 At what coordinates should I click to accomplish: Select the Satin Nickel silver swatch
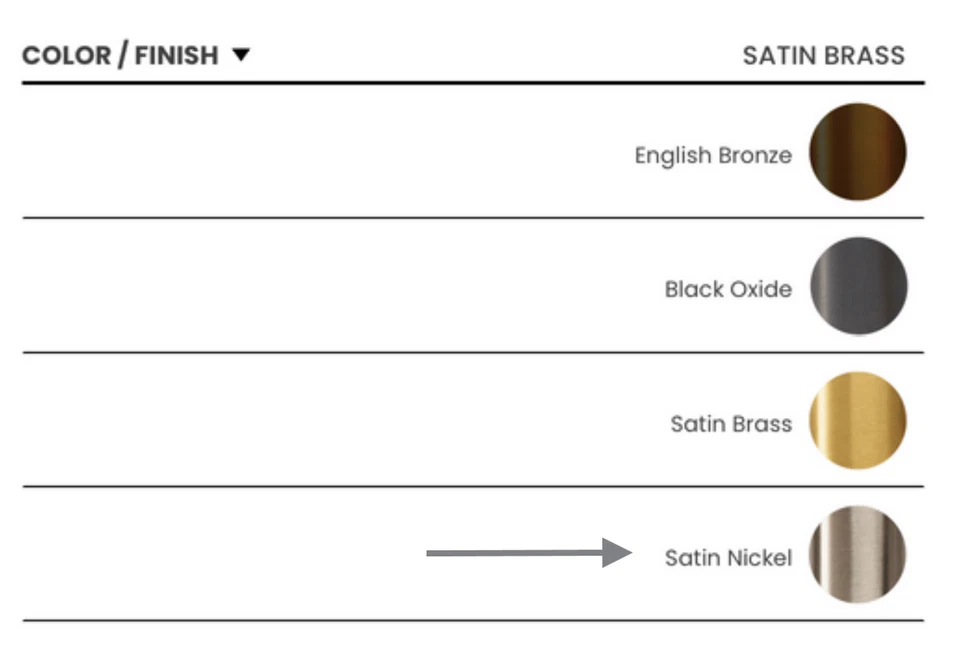(857, 554)
